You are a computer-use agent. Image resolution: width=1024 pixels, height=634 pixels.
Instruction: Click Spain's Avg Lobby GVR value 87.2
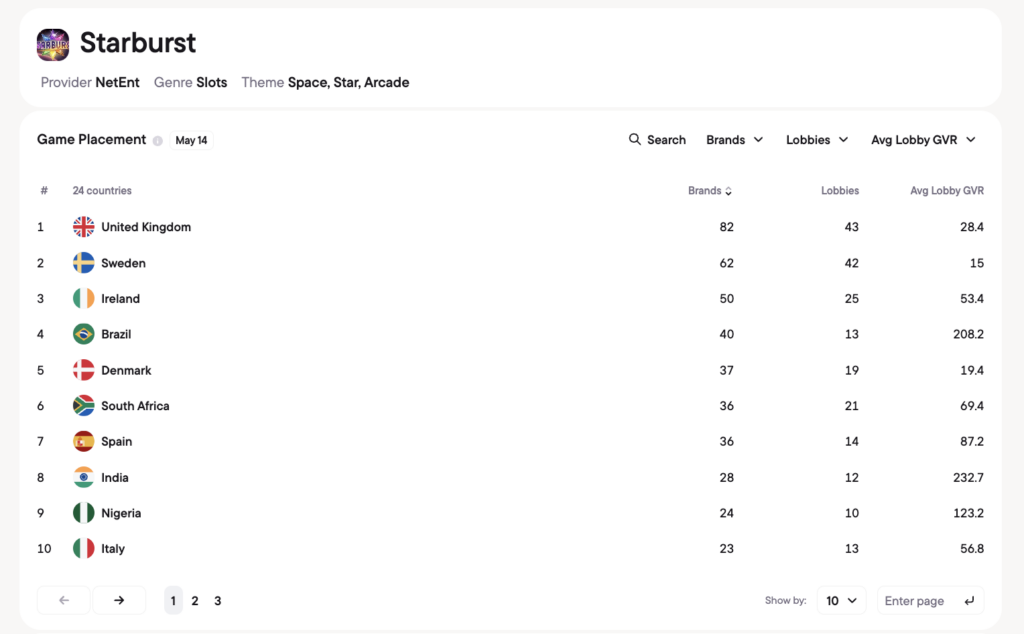point(972,441)
